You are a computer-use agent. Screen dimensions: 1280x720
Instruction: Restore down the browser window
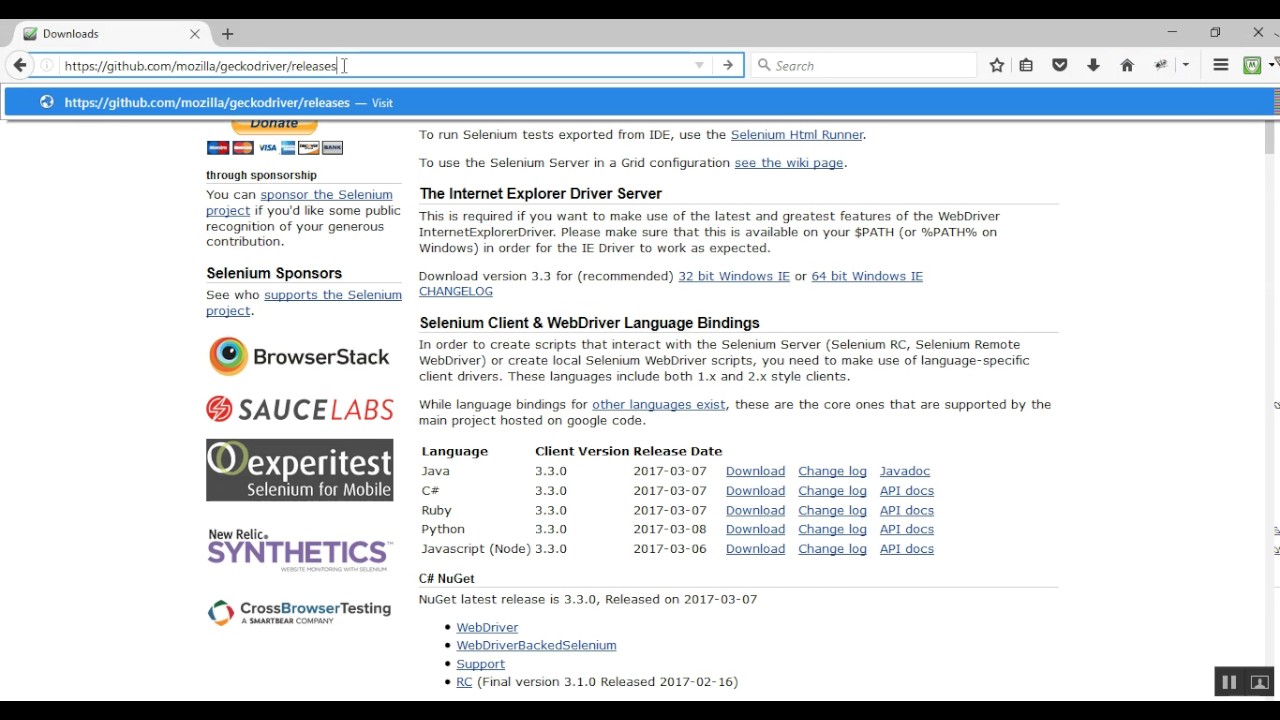[1215, 32]
